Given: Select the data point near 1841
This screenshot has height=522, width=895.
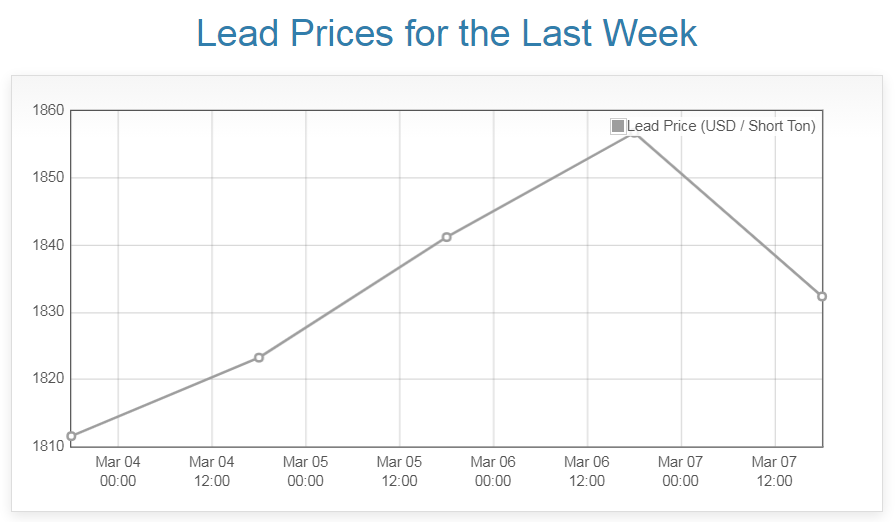Looking at the screenshot, I should 446,237.
